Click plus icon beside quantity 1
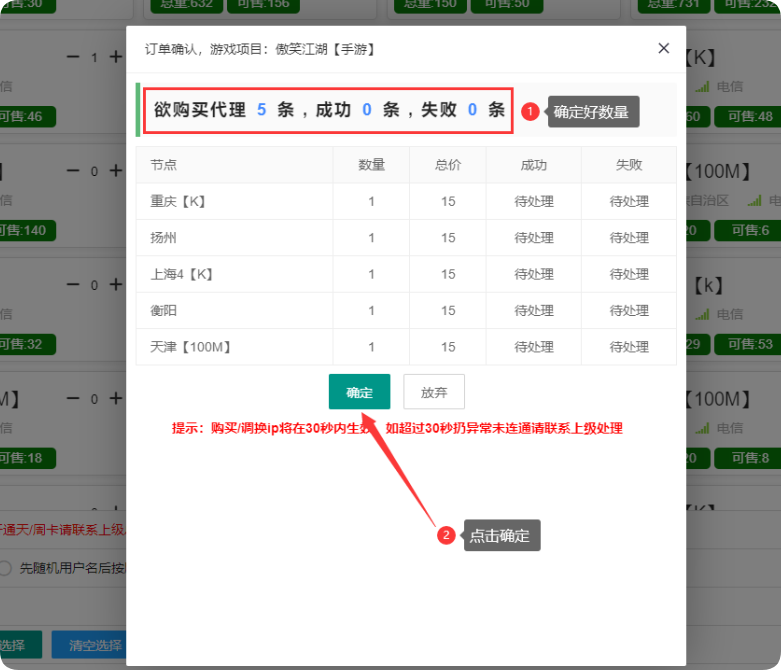 (x=116, y=57)
